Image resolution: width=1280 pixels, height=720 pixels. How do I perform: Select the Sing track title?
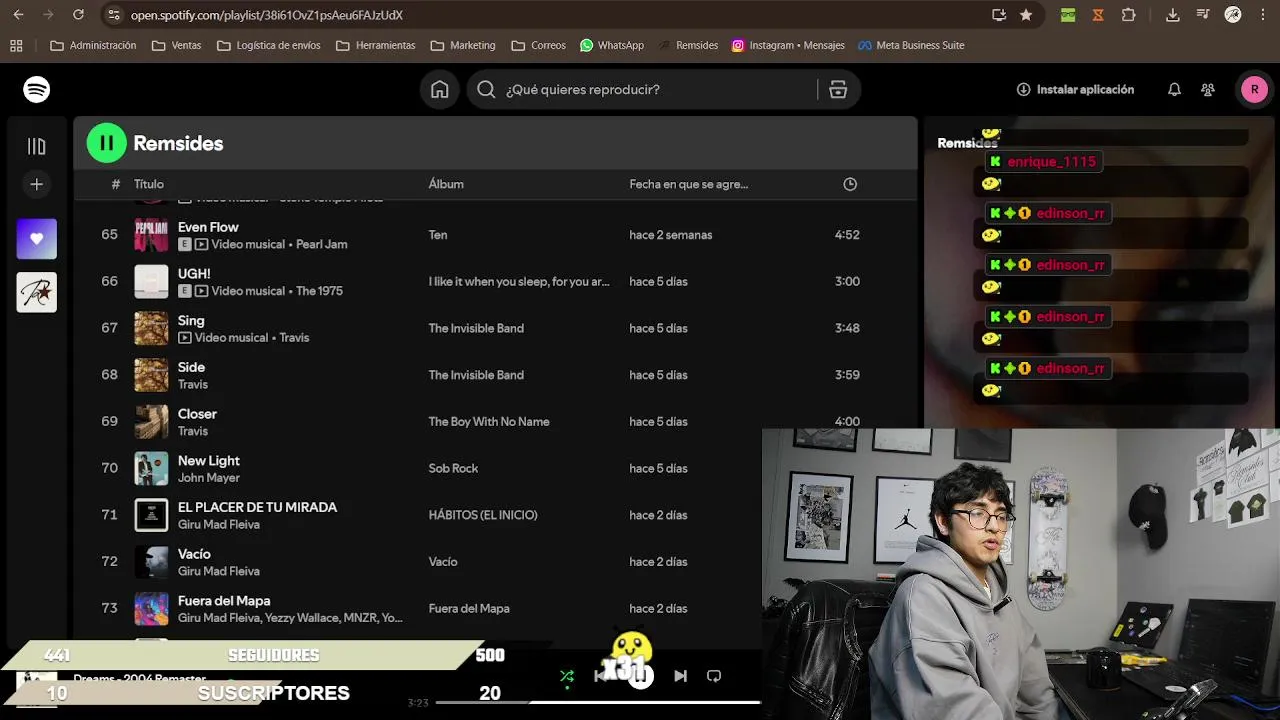coord(191,321)
